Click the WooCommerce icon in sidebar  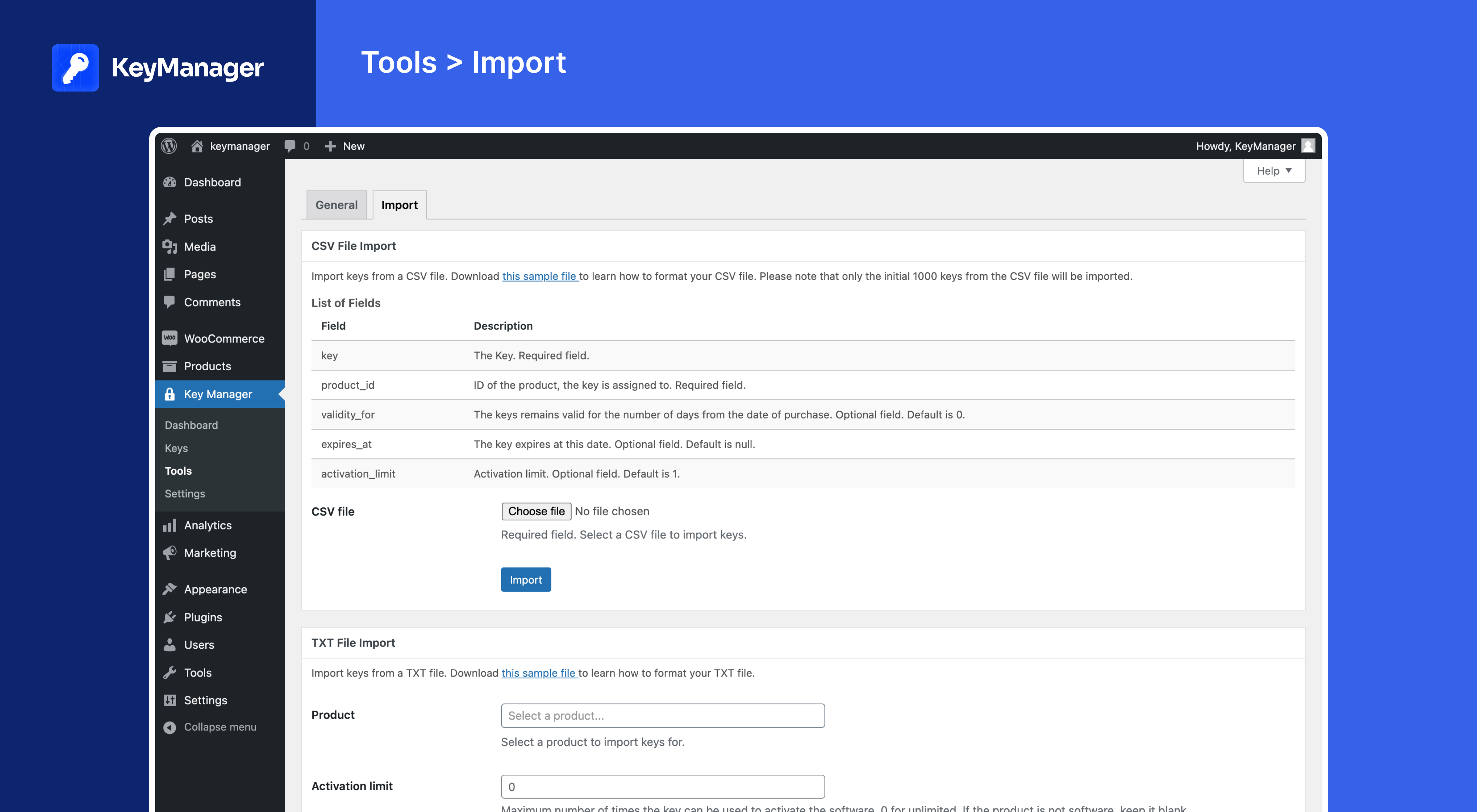(x=170, y=338)
